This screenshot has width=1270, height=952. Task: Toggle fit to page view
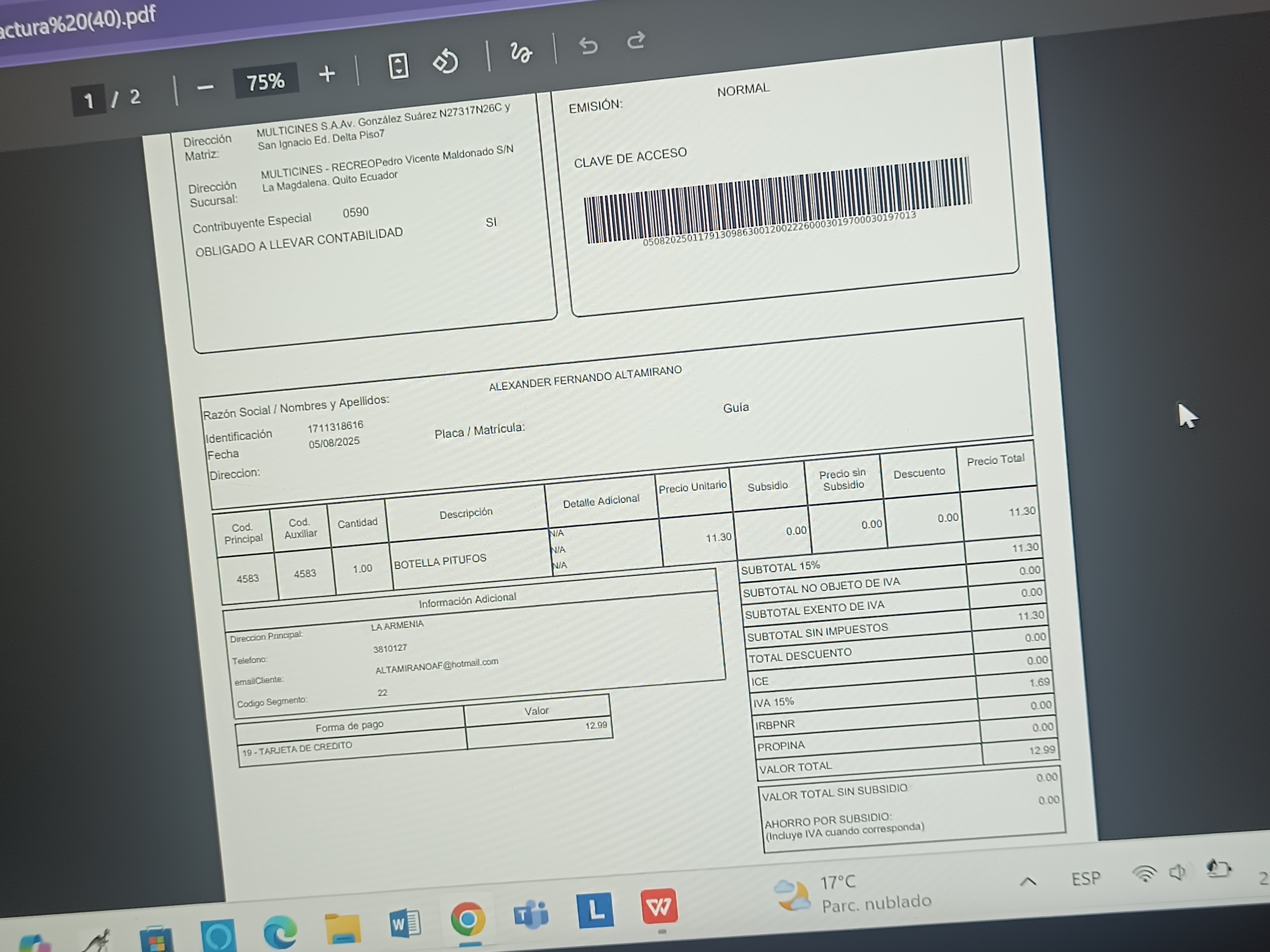click(398, 66)
